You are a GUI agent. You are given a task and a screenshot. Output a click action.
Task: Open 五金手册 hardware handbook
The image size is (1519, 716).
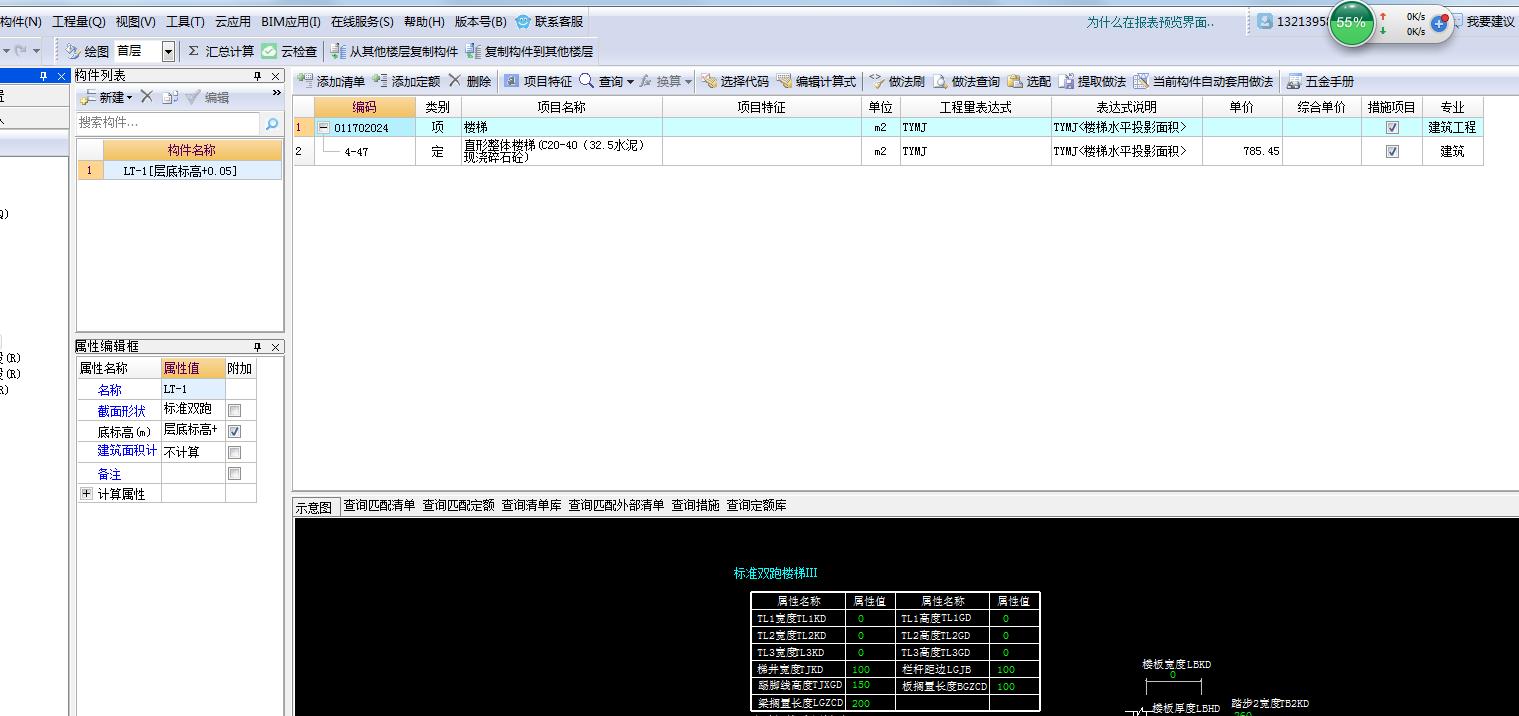[1320, 81]
